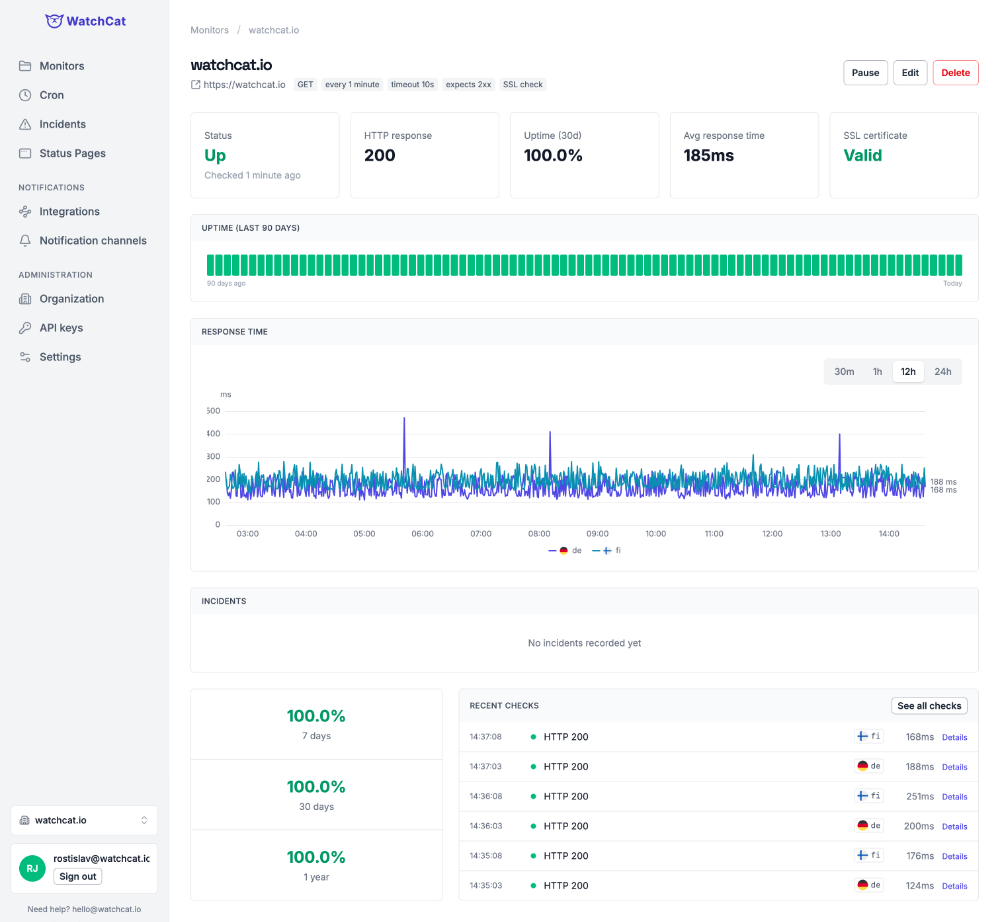This screenshot has width=1000, height=922.
Task: Click the 'every 1 minute' tag
Action: 352,84
